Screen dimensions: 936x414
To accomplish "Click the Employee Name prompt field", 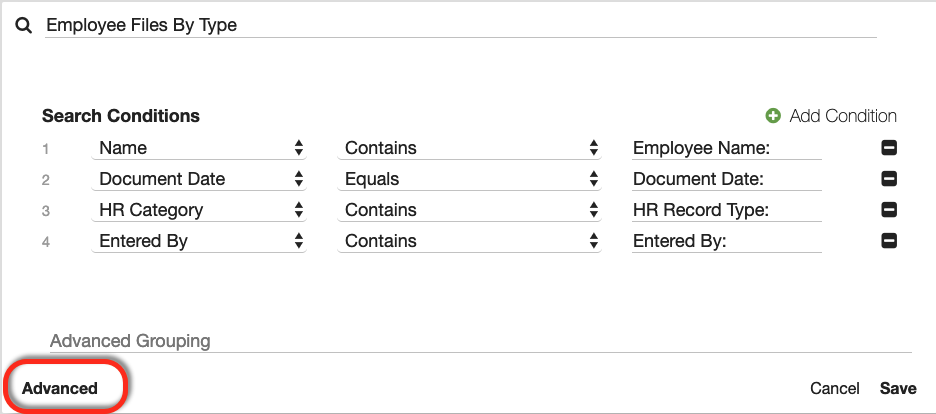I will coord(726,148).
